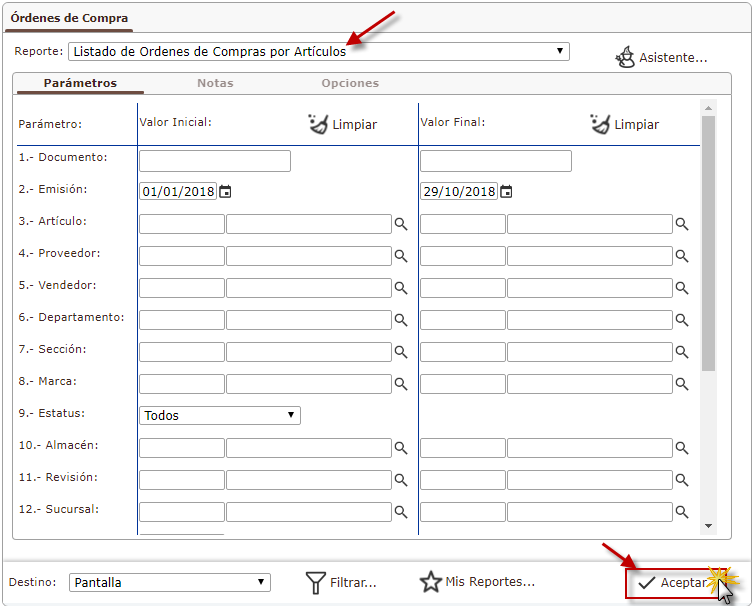The width and height of the screenshot is (755, 606).
Task: Click the Filtrar... text link
Action: 353,583
